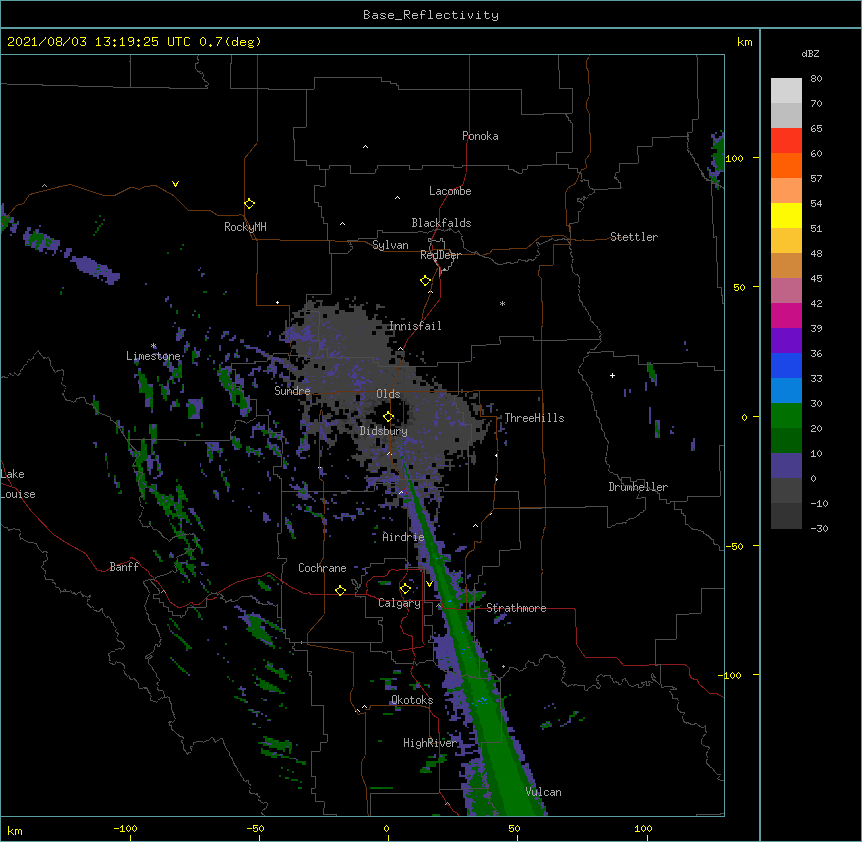Click the Didsbury label
The width and height of the screenshot is (862, 842).
pos(384,431)
